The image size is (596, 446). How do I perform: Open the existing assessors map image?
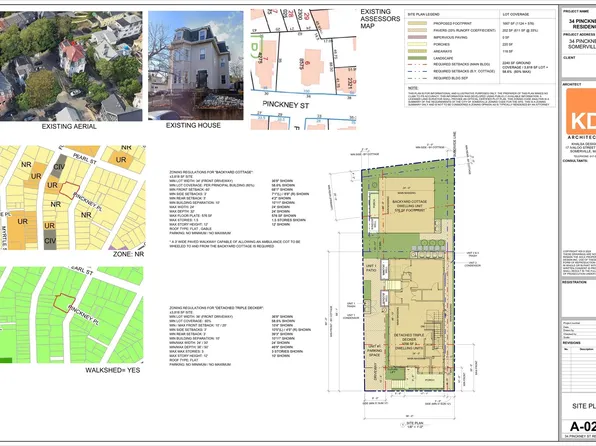click(303, 70)
